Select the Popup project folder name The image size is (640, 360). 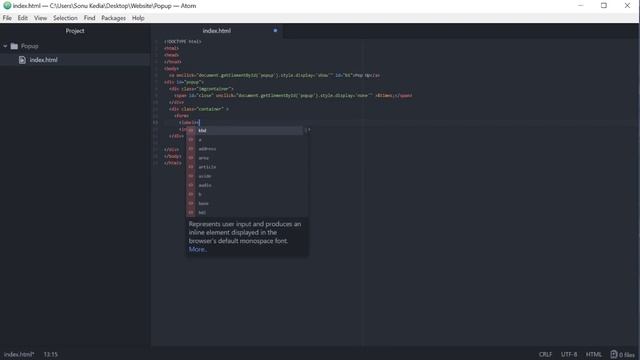pos(30,46)
